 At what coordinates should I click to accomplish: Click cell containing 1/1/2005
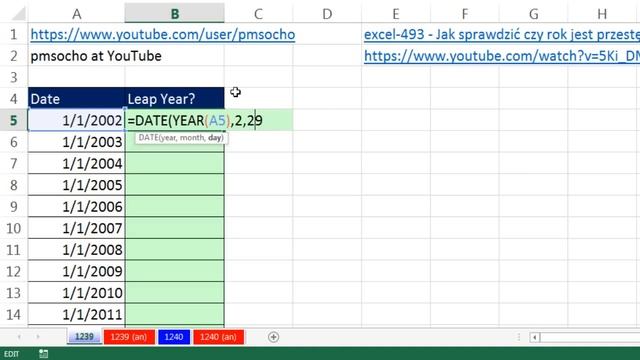pyautogui.click(x=76, y=185)
